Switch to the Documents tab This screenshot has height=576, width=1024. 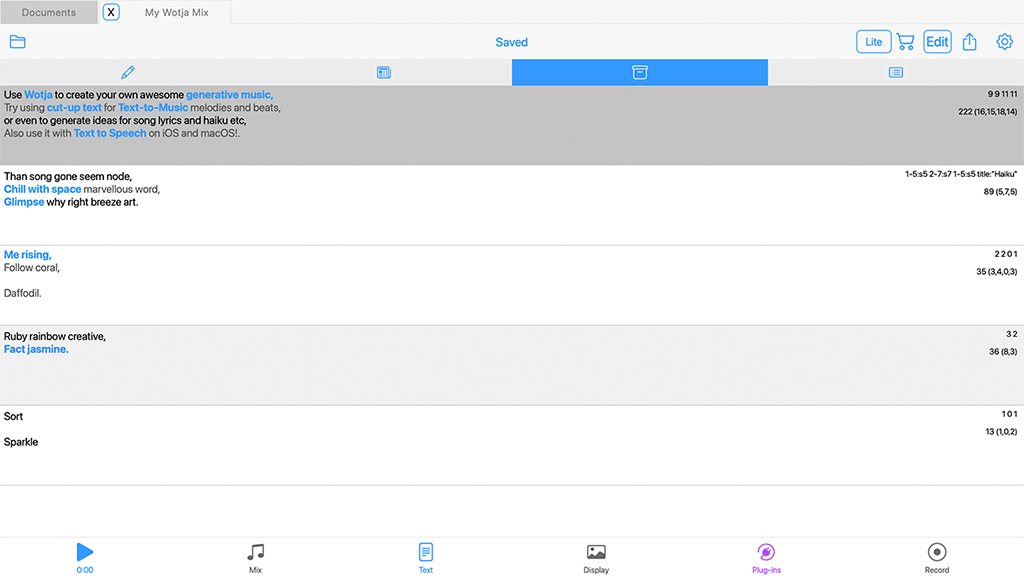pos(49,13)
